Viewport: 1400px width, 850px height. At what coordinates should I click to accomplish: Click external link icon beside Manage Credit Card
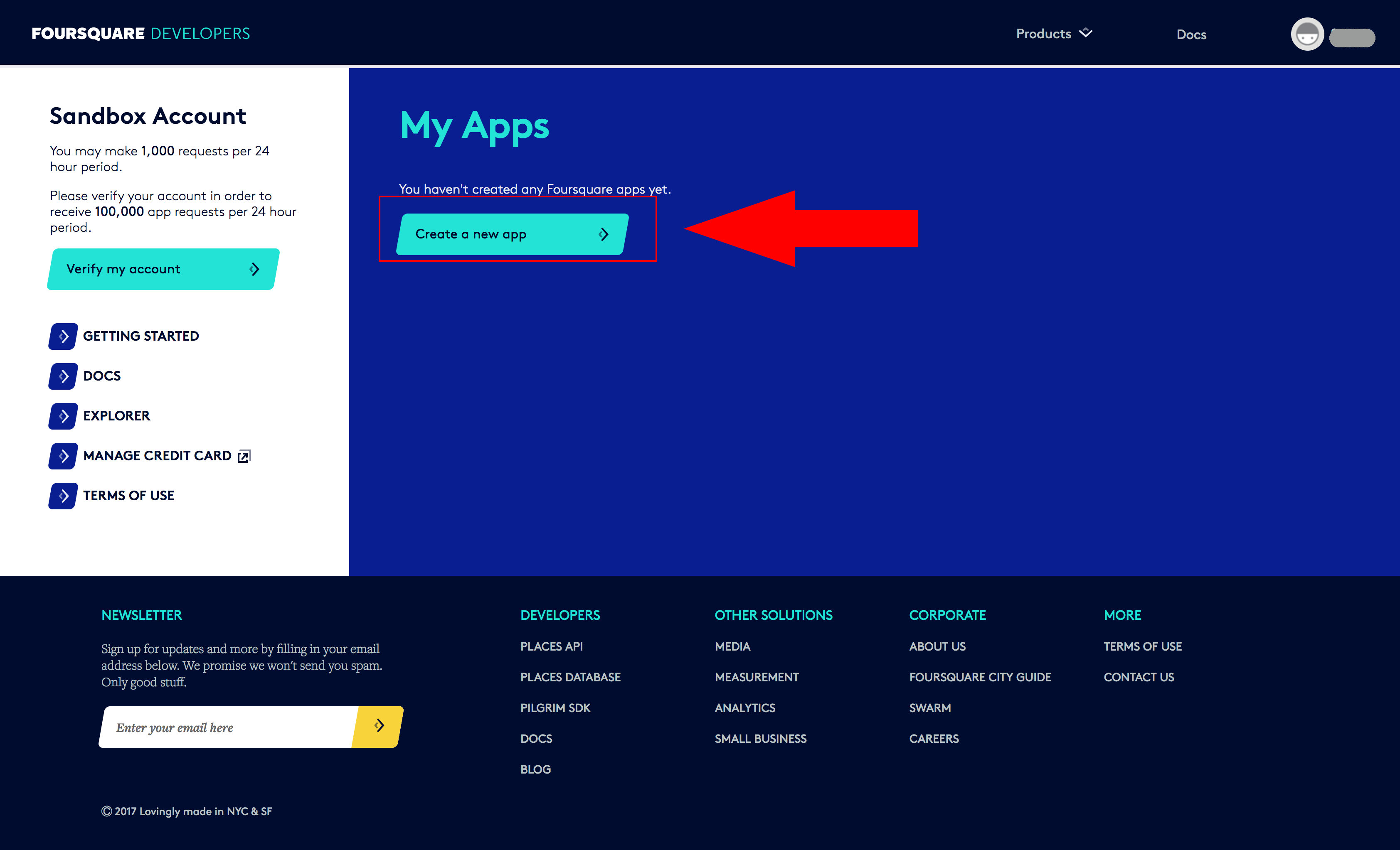(x=244, y=456)
